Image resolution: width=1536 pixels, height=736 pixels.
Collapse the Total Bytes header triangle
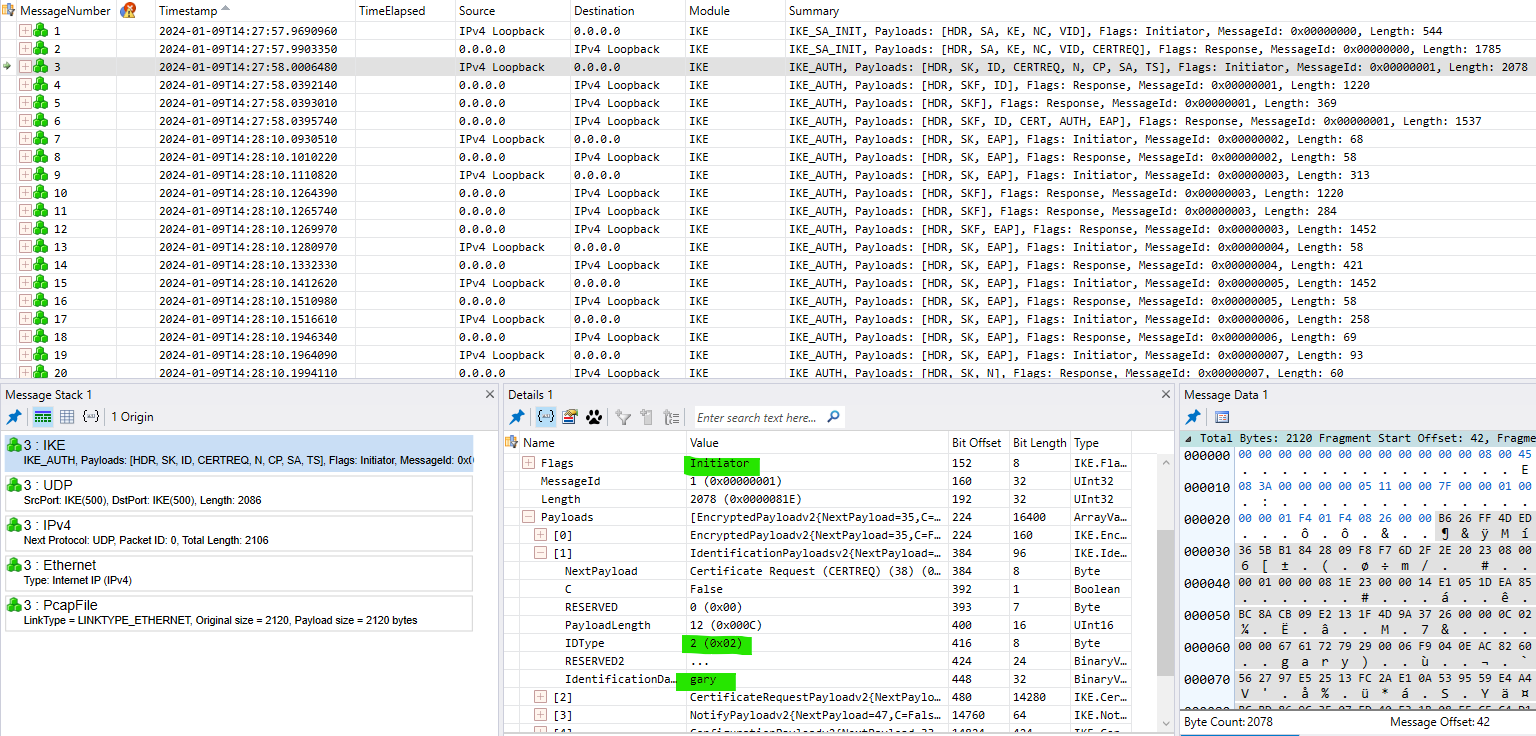(1189, 439)
